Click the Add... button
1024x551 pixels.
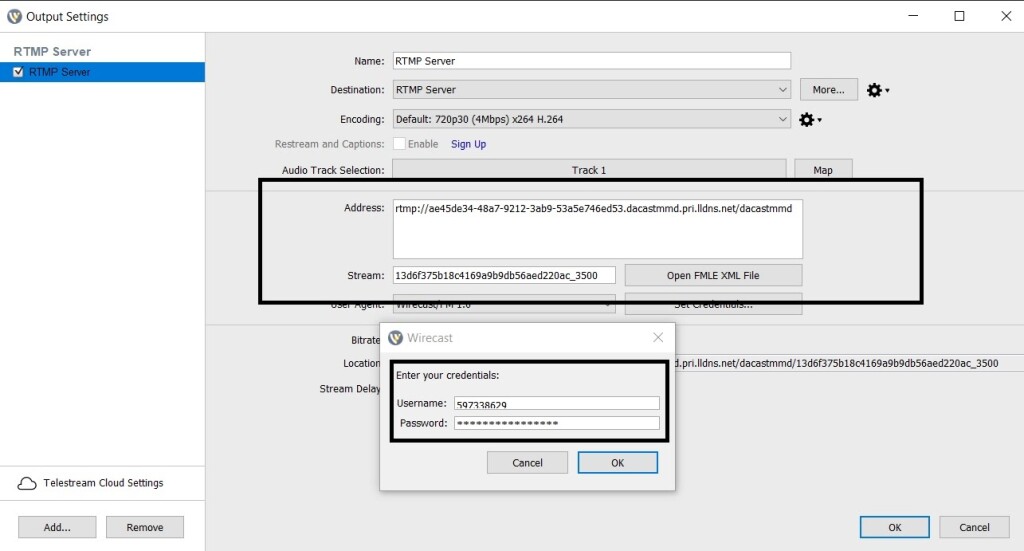57,527
